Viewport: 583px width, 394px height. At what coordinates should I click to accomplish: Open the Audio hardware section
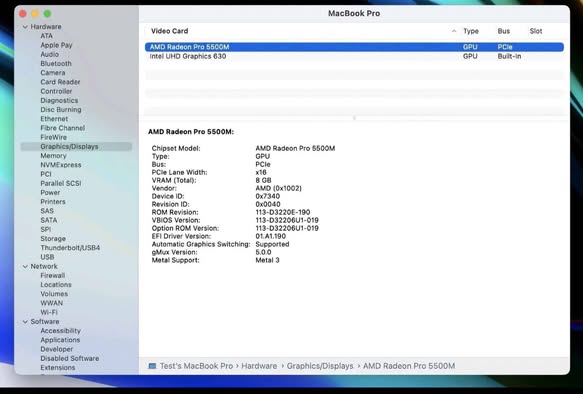coord(49,54)
